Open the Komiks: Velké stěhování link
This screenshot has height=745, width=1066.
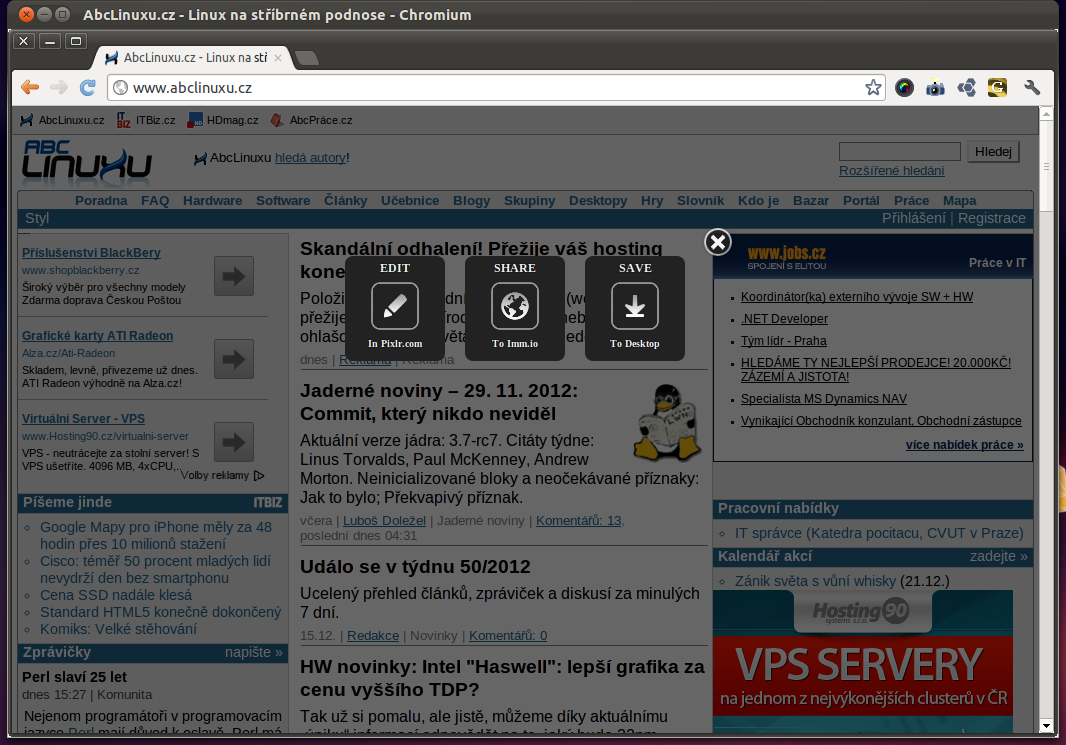coord(118,629)
